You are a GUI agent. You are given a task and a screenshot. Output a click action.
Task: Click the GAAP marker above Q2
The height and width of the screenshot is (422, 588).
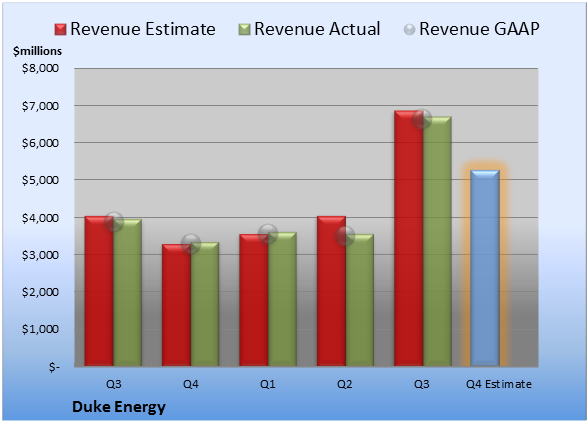point(345,236)
